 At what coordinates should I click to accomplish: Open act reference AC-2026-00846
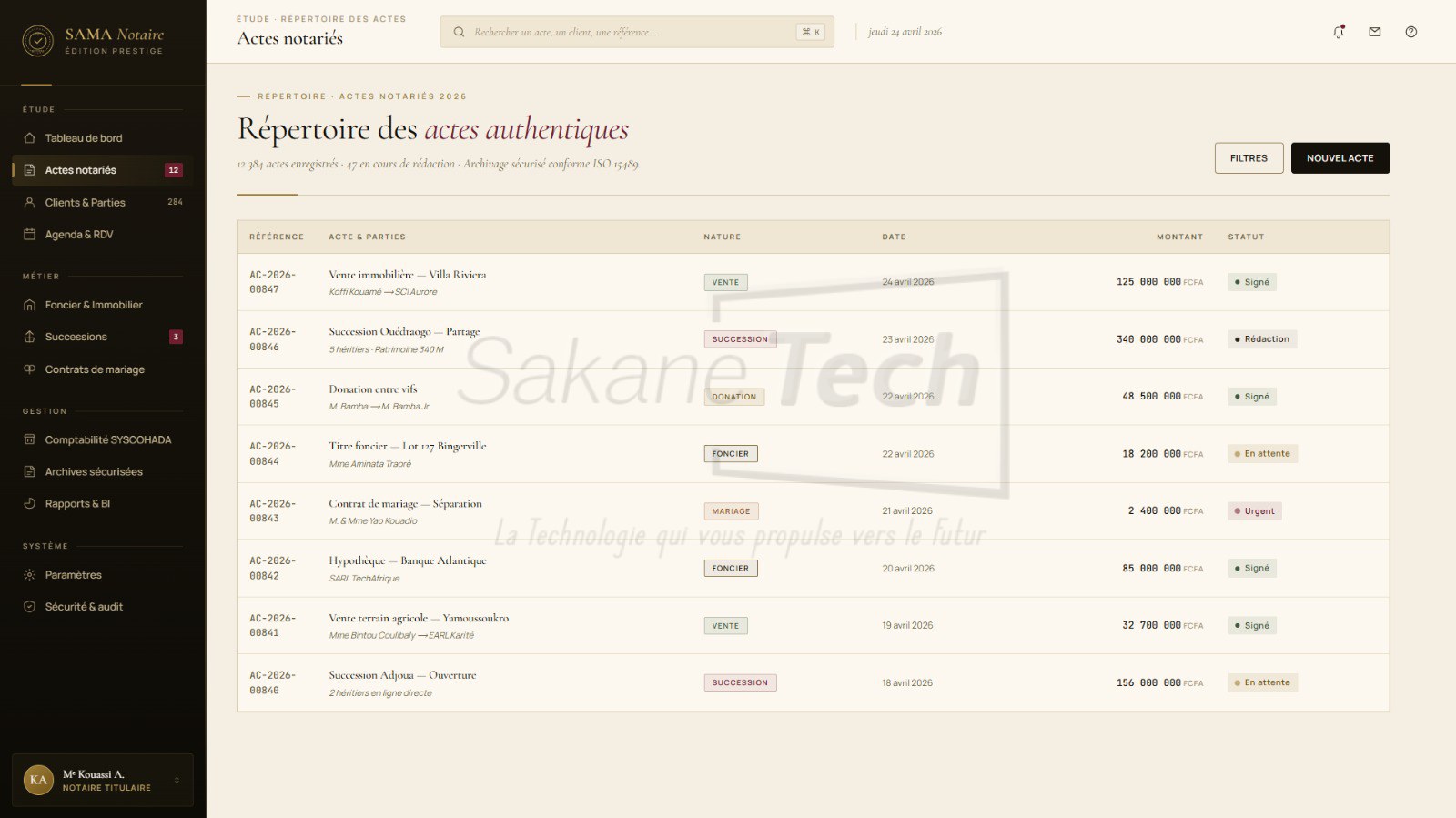pyautogui.click(x=272, y=339)
